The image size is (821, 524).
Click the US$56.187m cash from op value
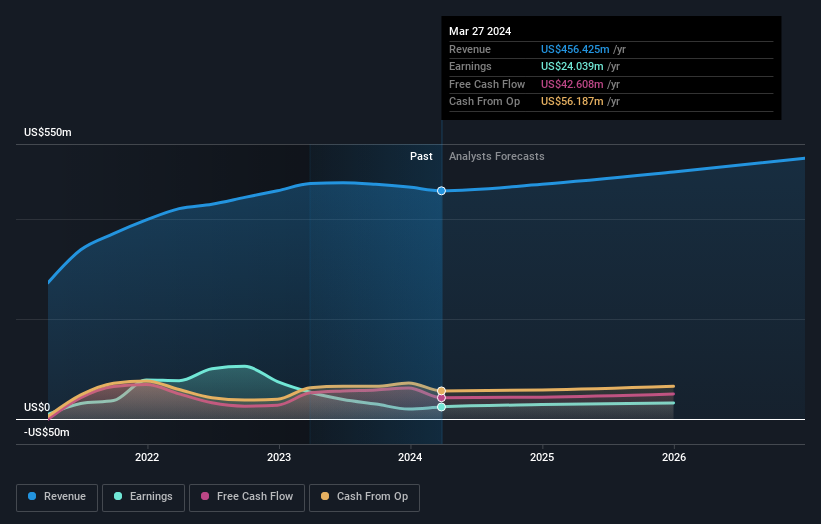[x=572, y=102]
